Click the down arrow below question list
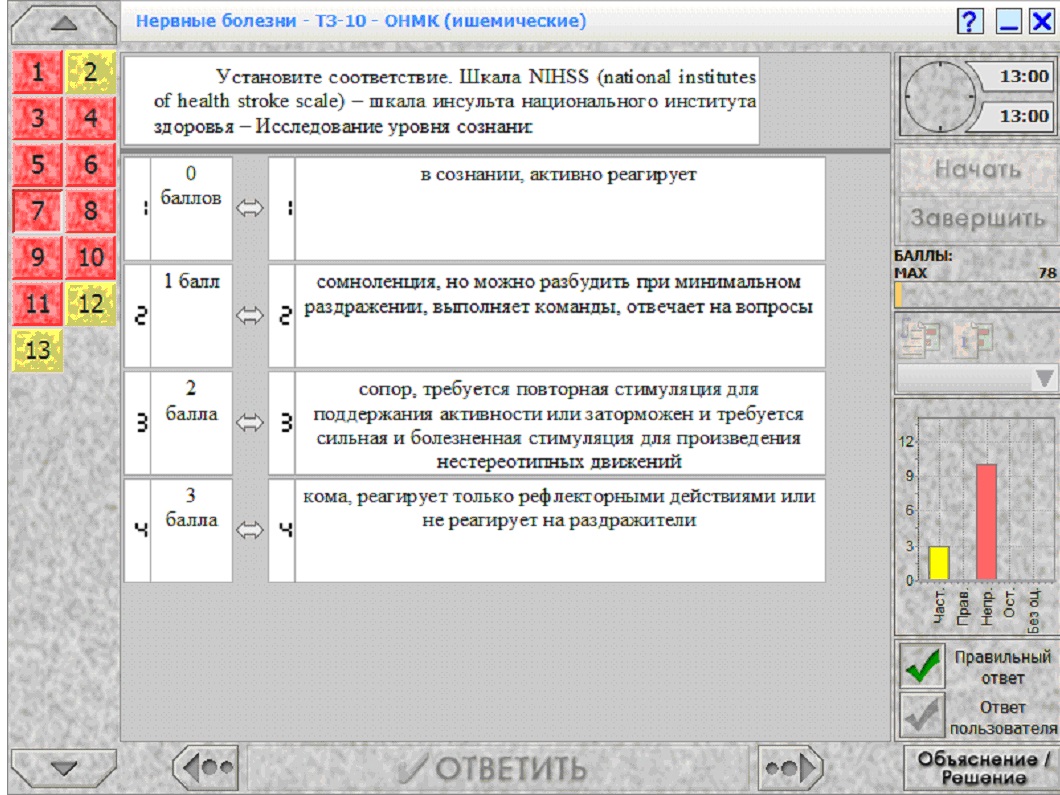 tap(64, 767)
